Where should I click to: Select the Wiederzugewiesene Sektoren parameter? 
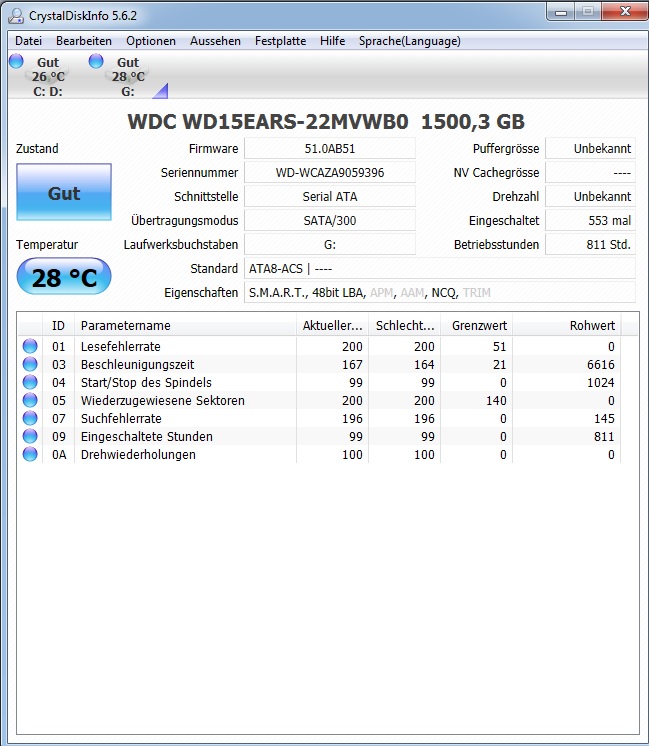tap(162, 401)
